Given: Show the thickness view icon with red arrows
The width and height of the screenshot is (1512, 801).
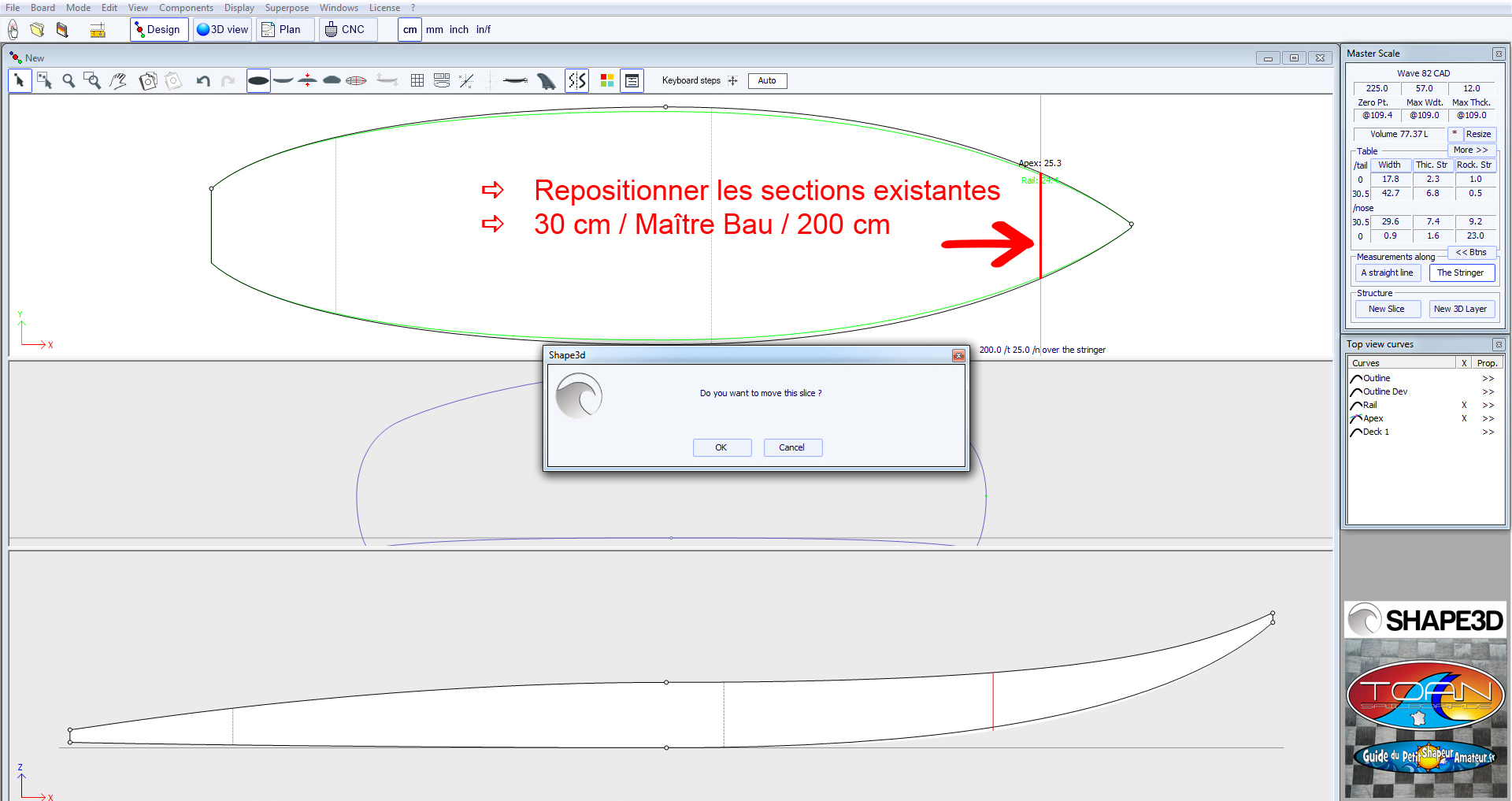Looking at the screenshot, I should tap(307, 80).
